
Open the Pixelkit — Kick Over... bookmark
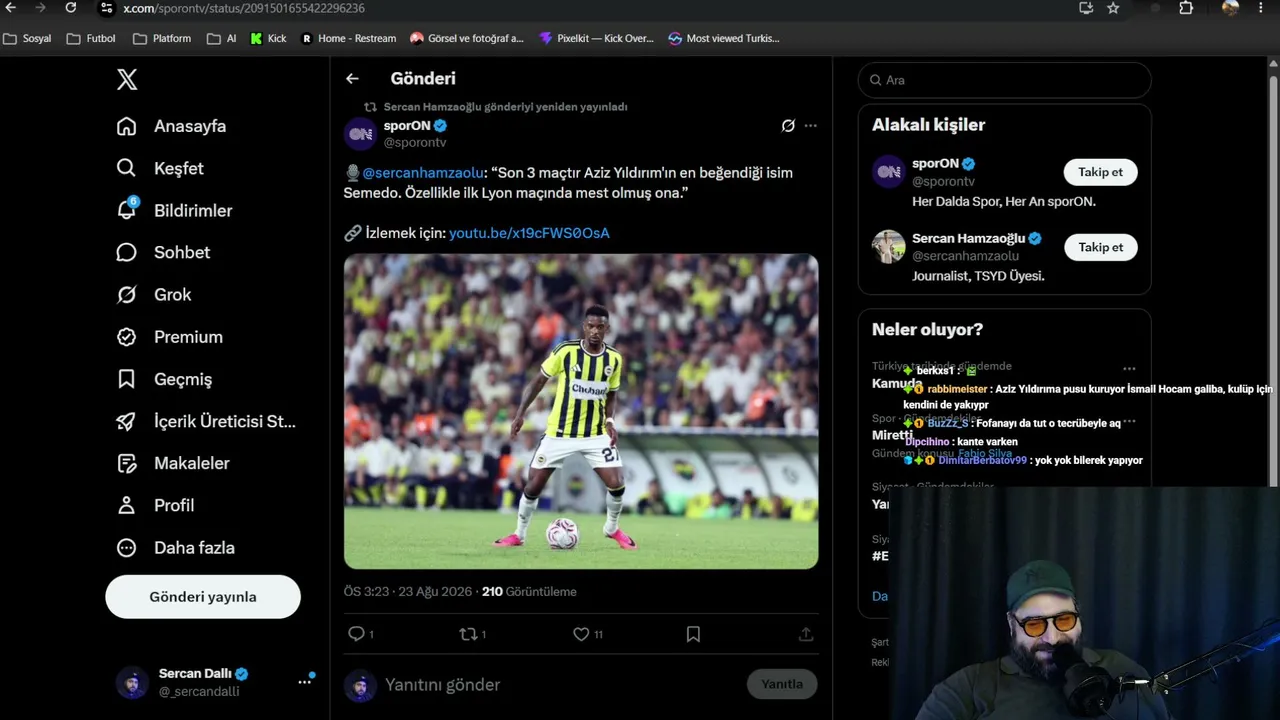tap(596, 39)
